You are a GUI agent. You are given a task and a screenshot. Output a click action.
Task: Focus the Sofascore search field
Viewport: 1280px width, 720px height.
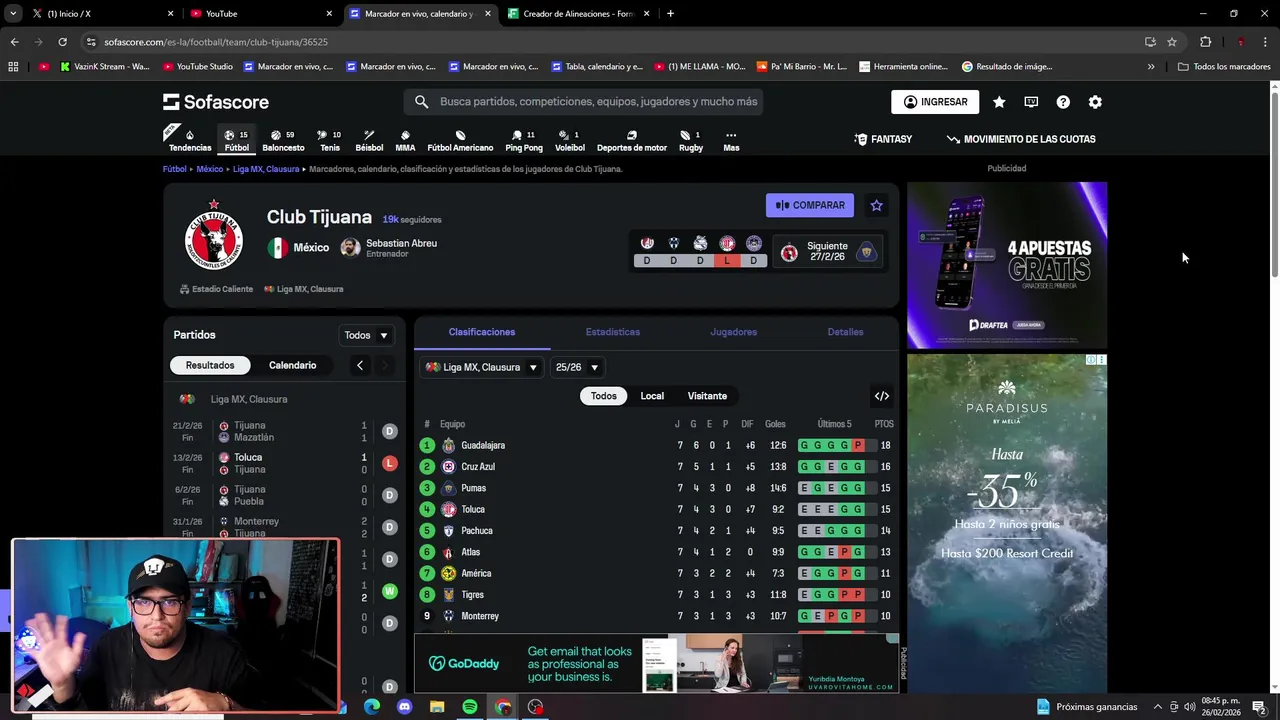[x=584, y=102]
